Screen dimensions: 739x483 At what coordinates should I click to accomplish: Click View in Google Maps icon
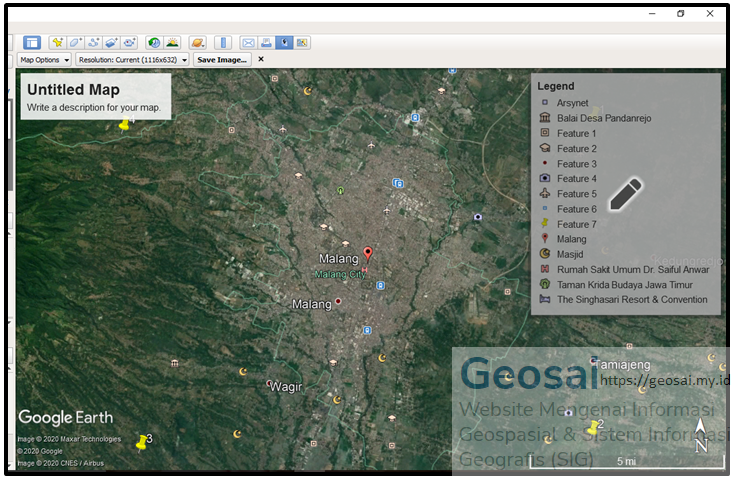click(x=302, y=43)
